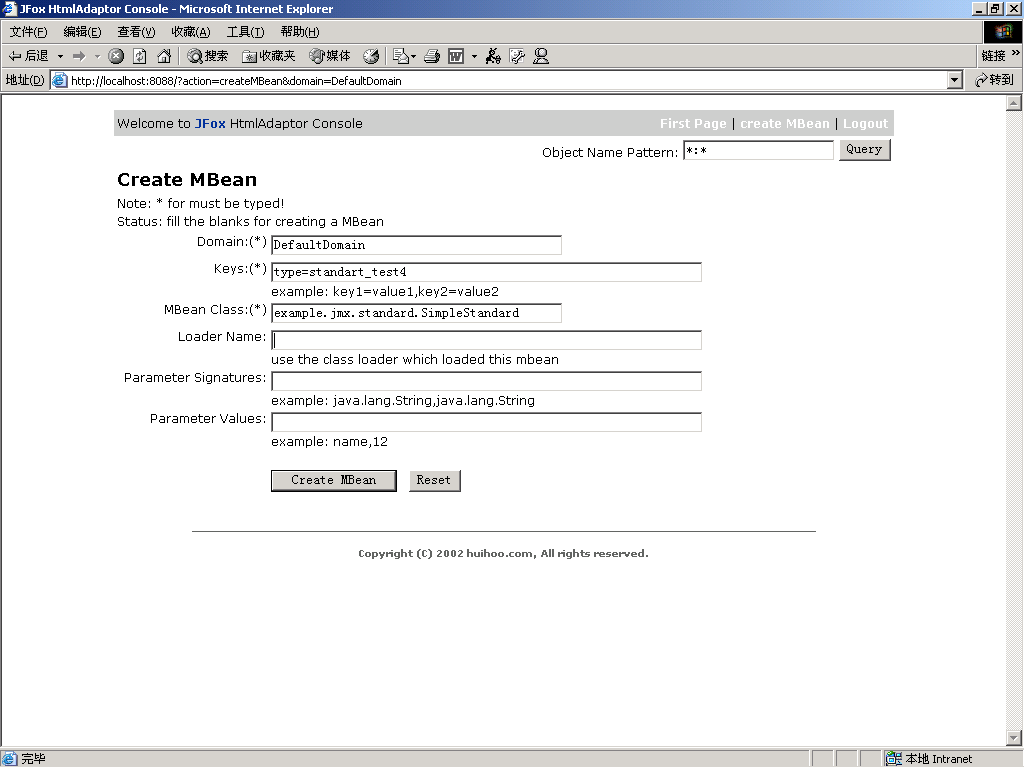Submit the Create MBean button
1024x768 pixels.
coord(334,481)
